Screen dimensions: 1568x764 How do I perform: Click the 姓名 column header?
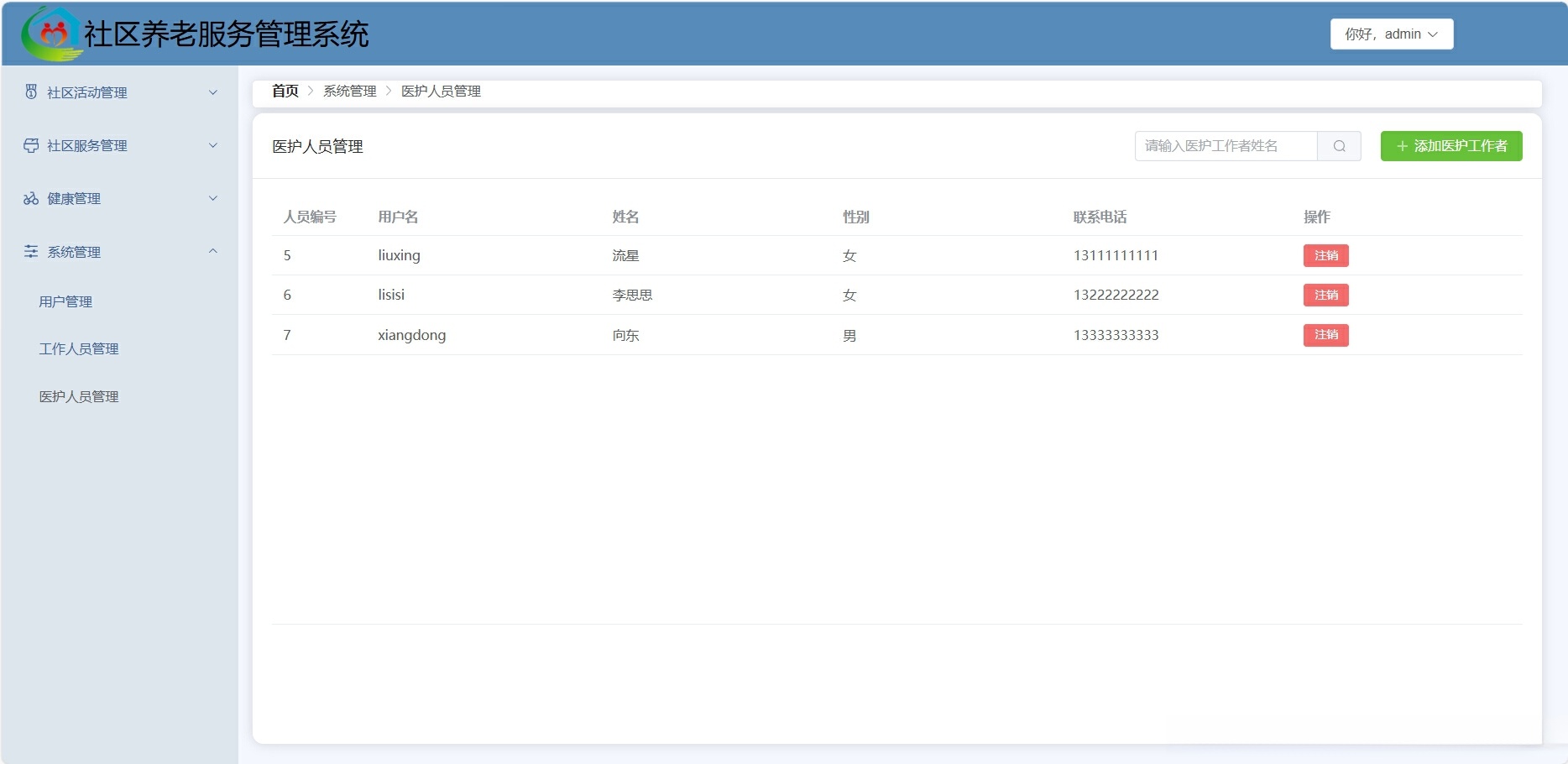[x=625, y=217]
